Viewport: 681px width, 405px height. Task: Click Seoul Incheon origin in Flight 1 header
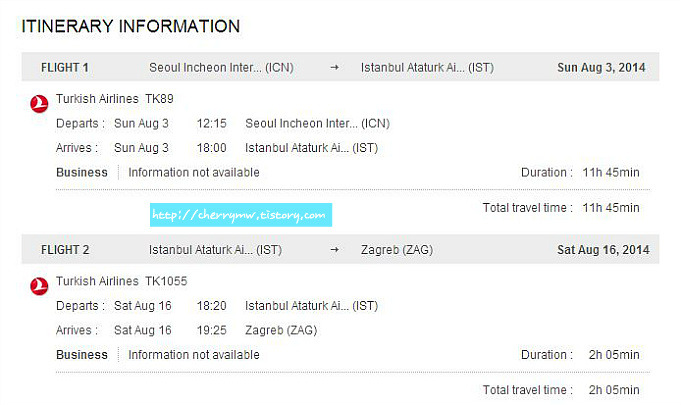[x=221, y=68]
